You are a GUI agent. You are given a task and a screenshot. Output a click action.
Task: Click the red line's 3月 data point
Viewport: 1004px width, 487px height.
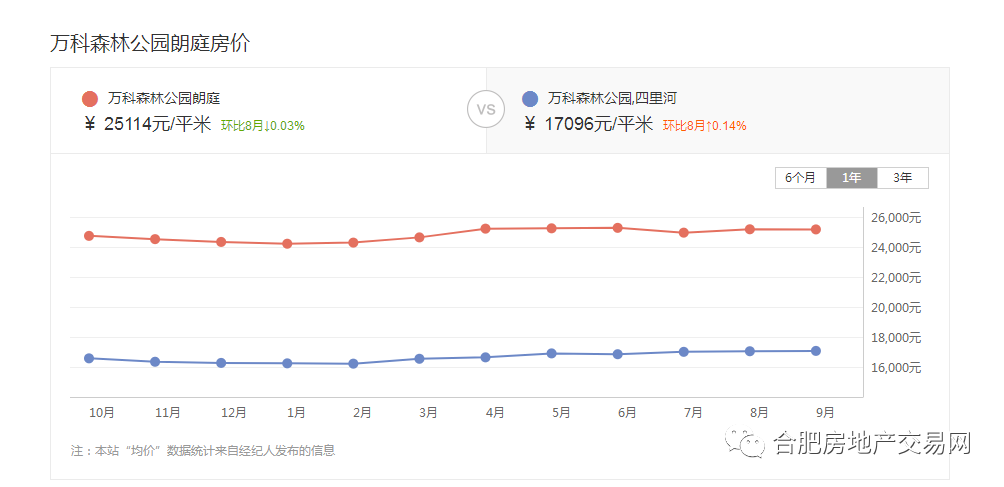pos(419,237)
